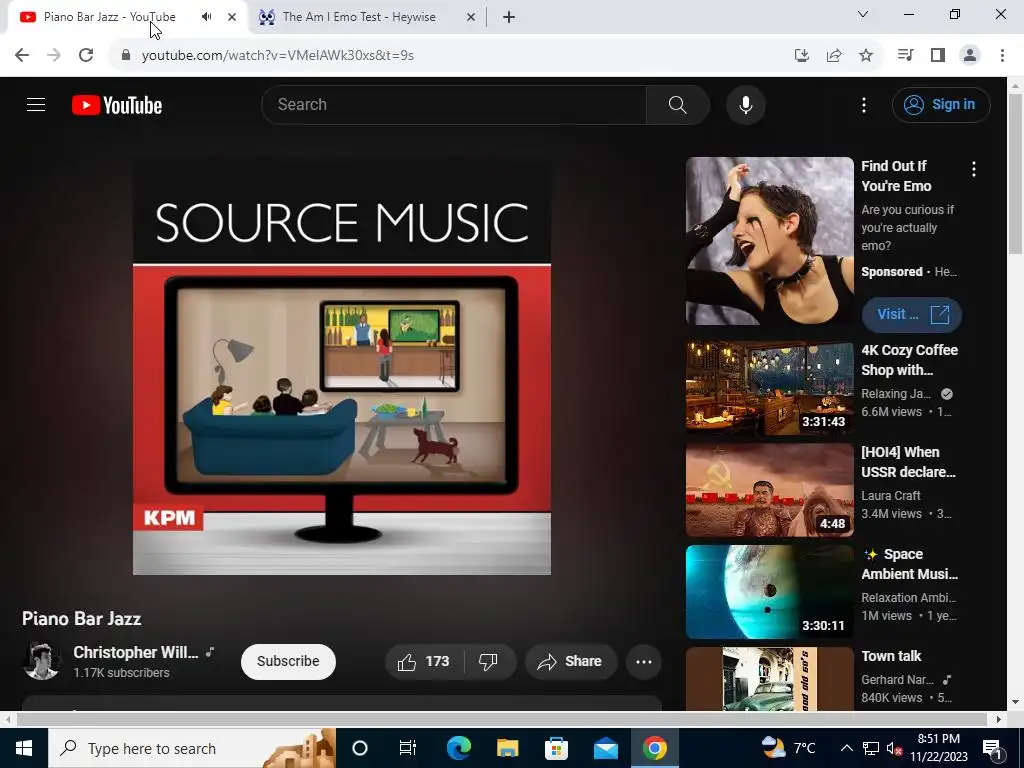
Task: Open 4K Cozy Coffee Shop video thumbnail
Action: click(x=769, y=387)
